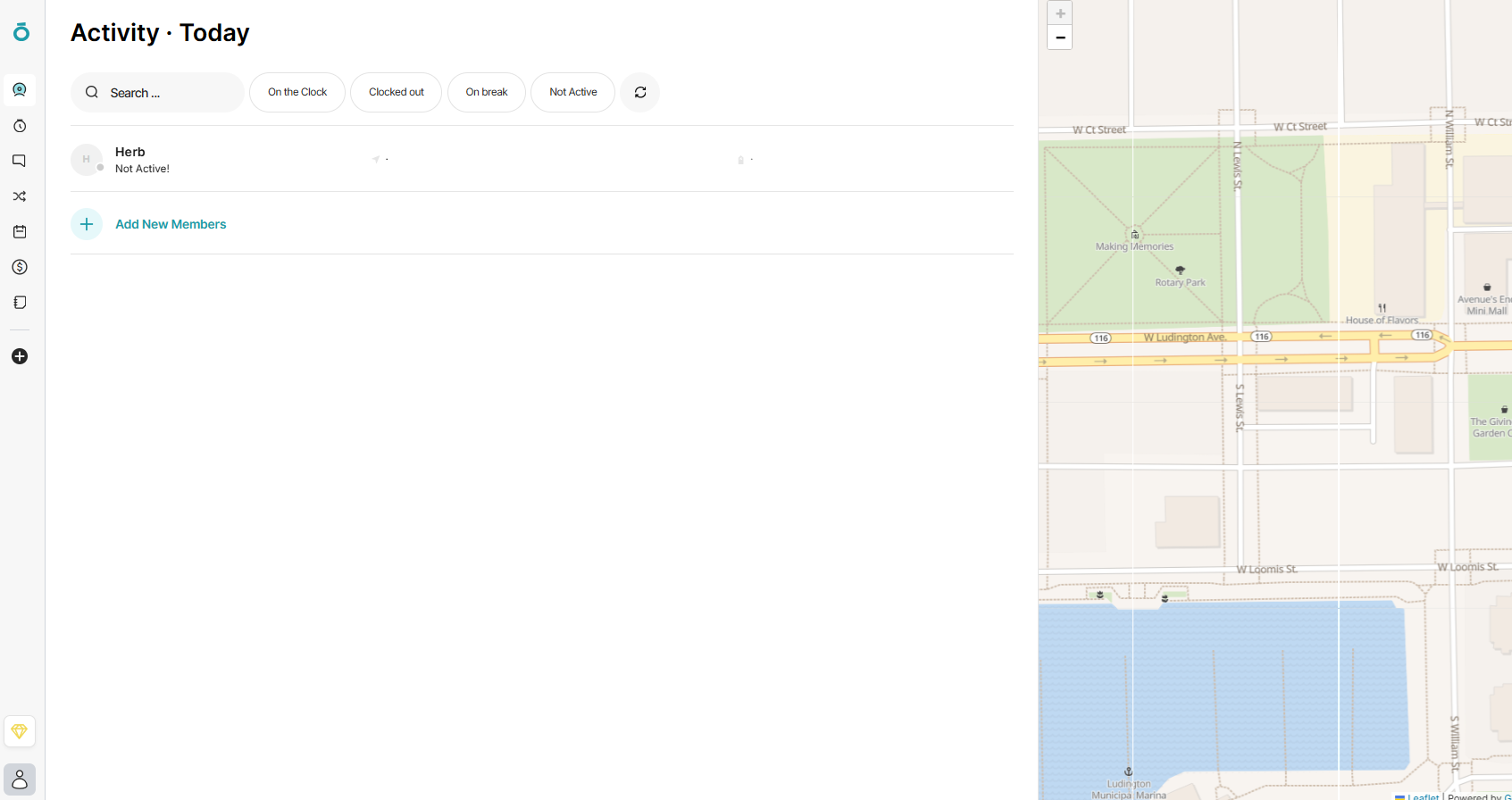Focus the Search members field

pyautogui.click(x=157, y=92)
